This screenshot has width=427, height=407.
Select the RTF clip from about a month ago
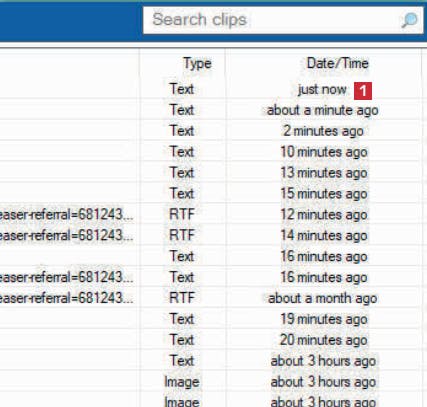pos(213,298)
